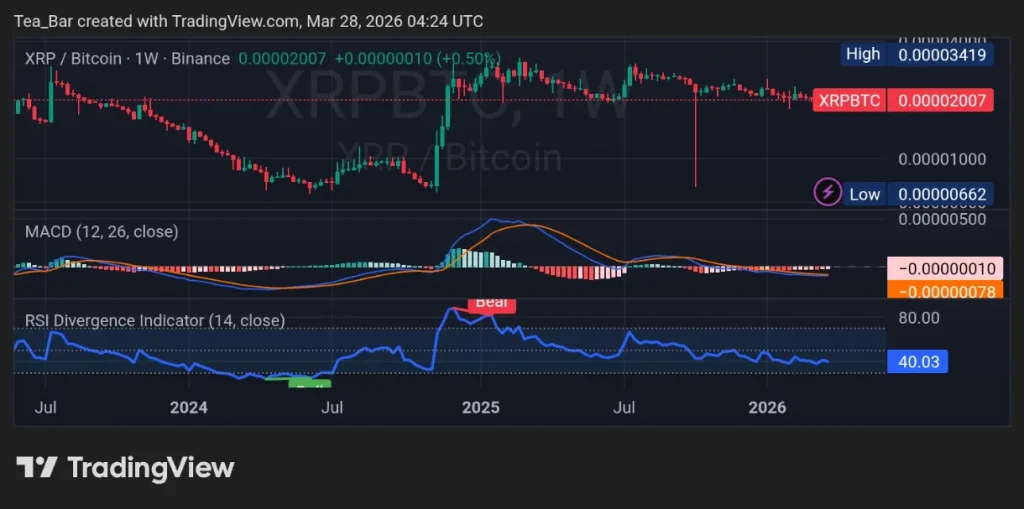Click the MACD (12, 26, close) legend
The width and height of the screenshot is (1024, 509).
pos(101,232)
